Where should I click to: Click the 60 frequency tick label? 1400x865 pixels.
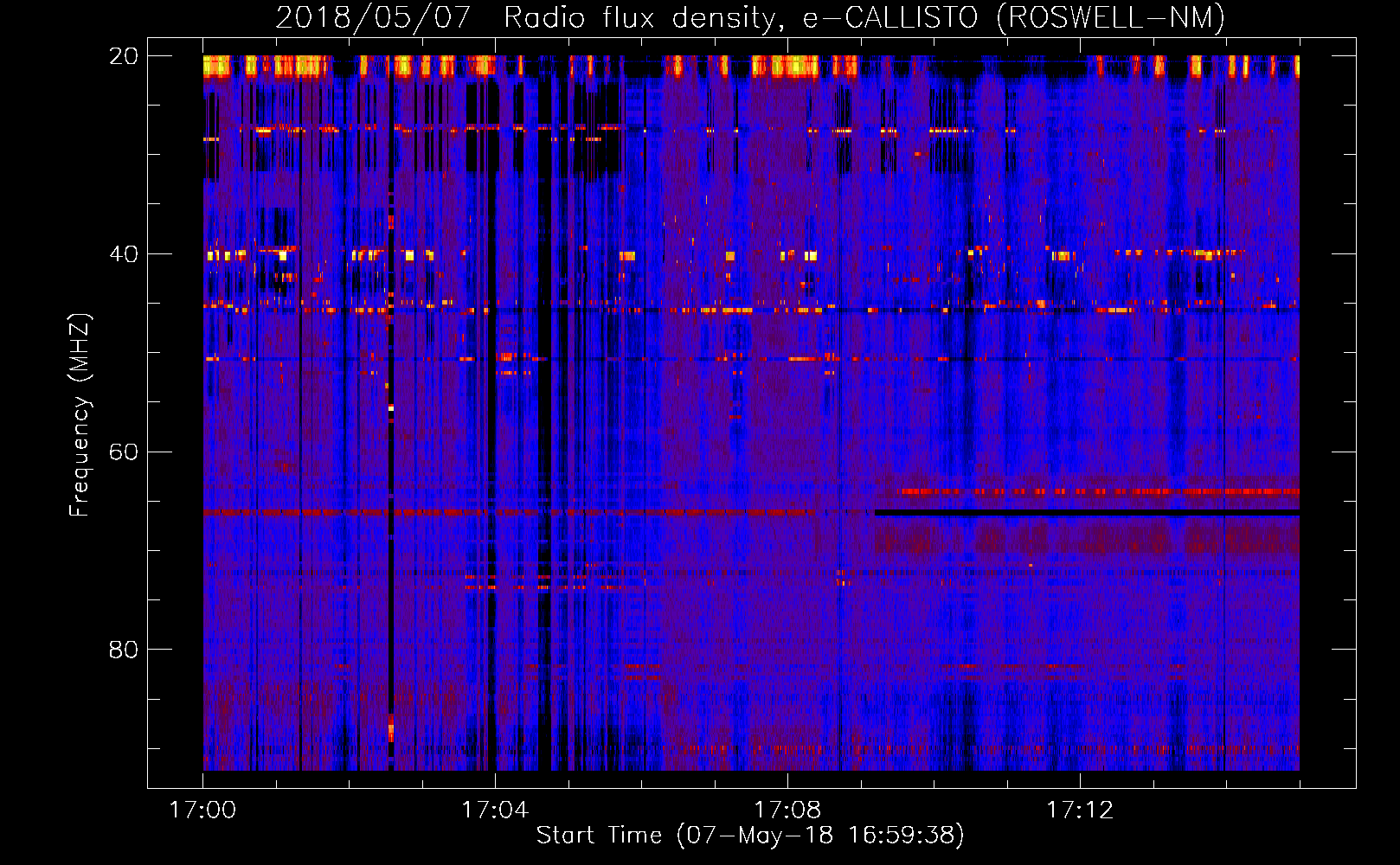(x=124, y=452)
